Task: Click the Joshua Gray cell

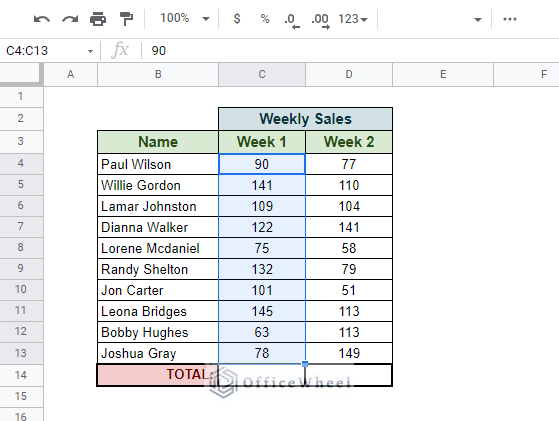Action: point(158,354)
